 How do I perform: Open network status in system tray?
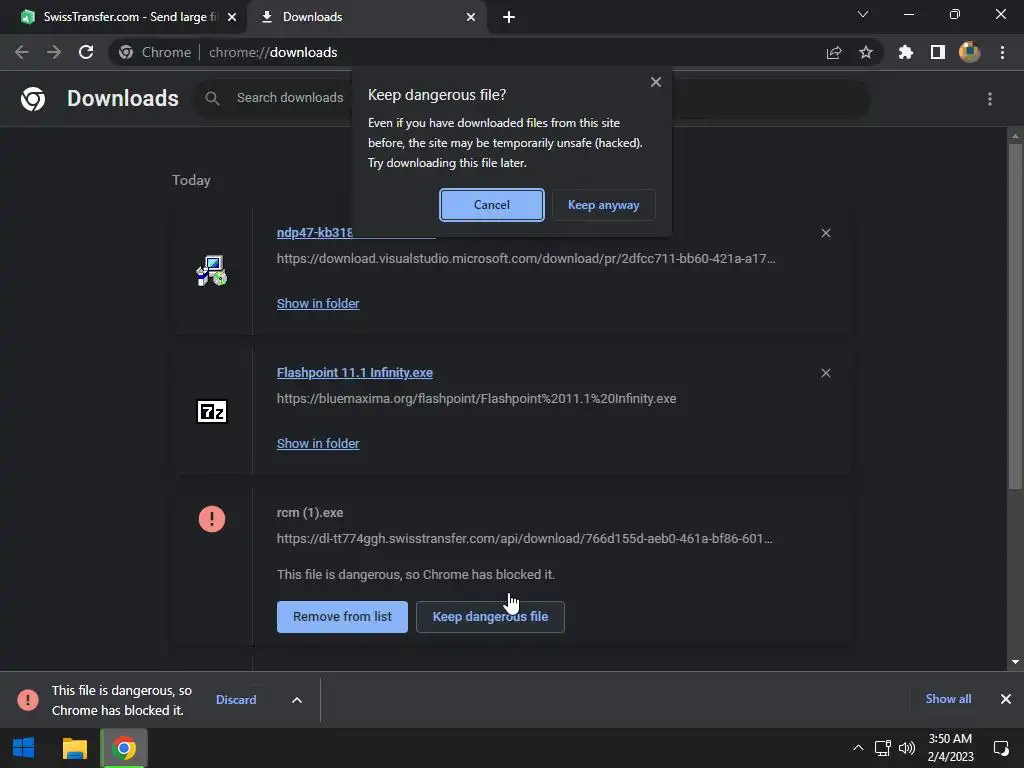coord(883,748)
